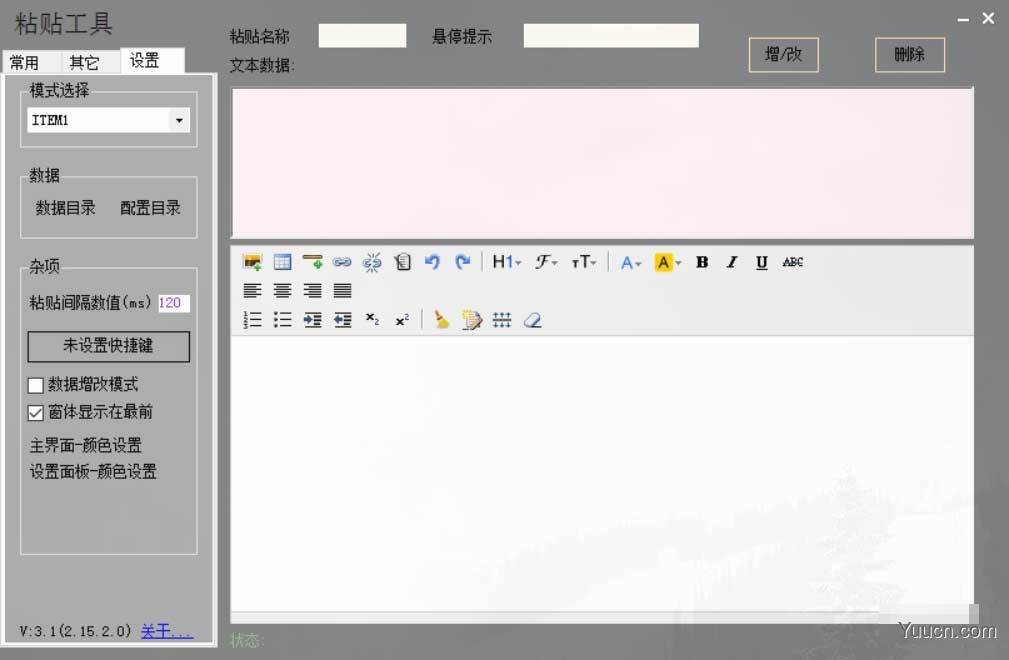Erase content using the eraser icon
The image size is (1009, 660).
tap(532, 320)
